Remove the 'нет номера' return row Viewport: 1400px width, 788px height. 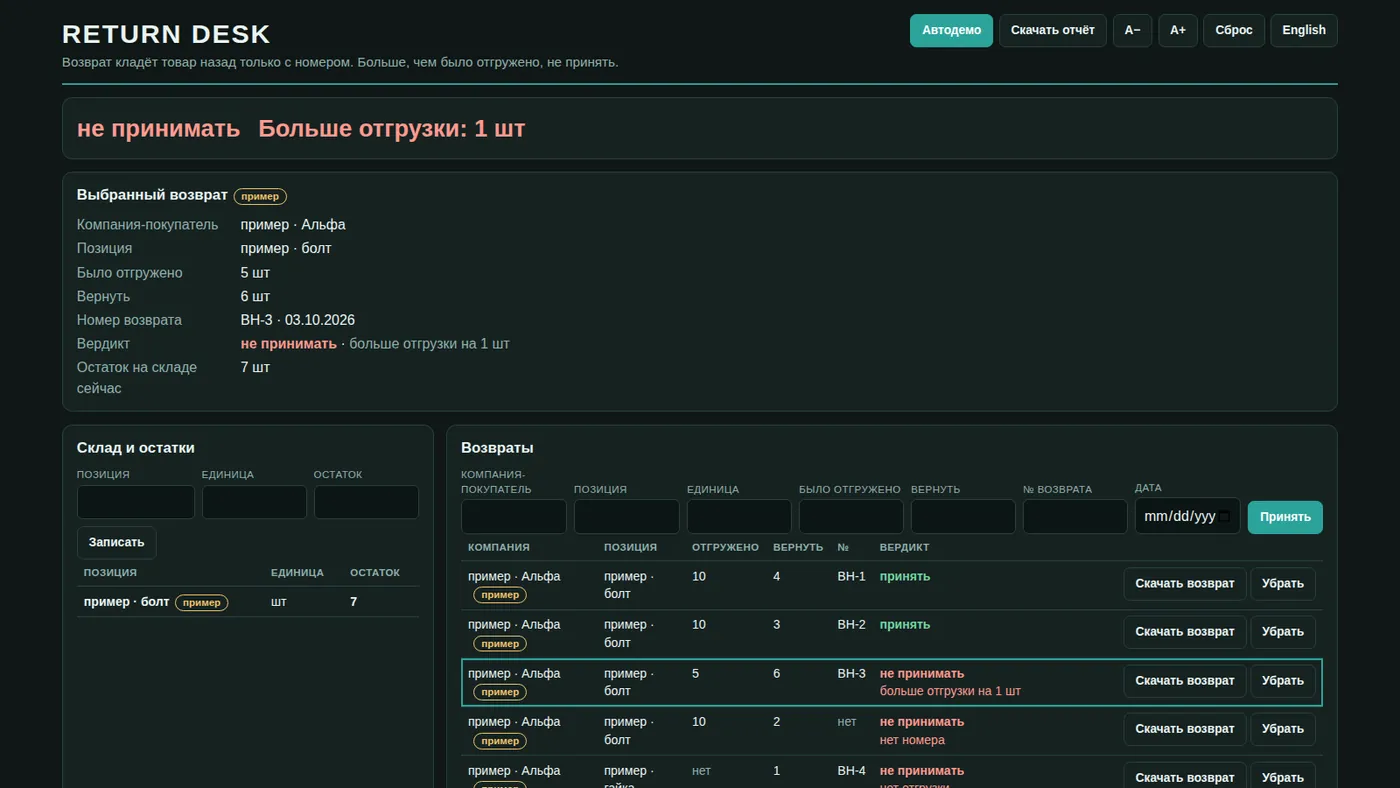1283,729
